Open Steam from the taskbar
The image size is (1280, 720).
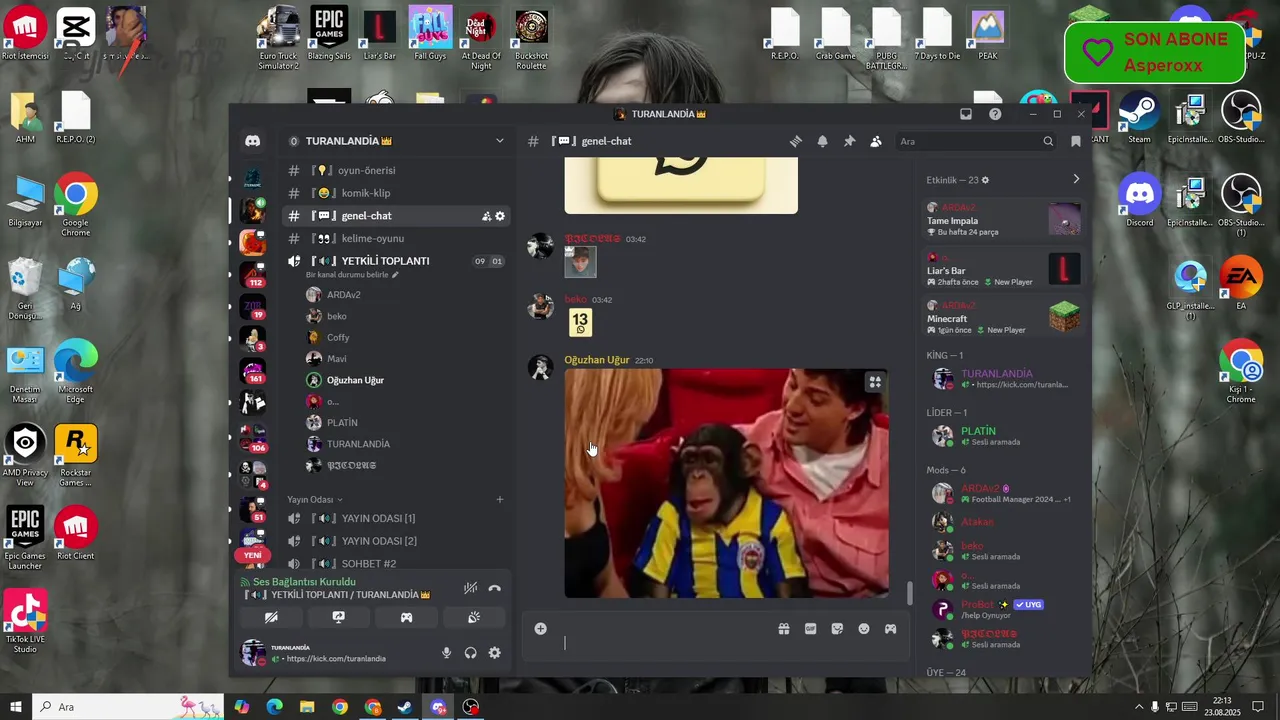click(405, 707)
